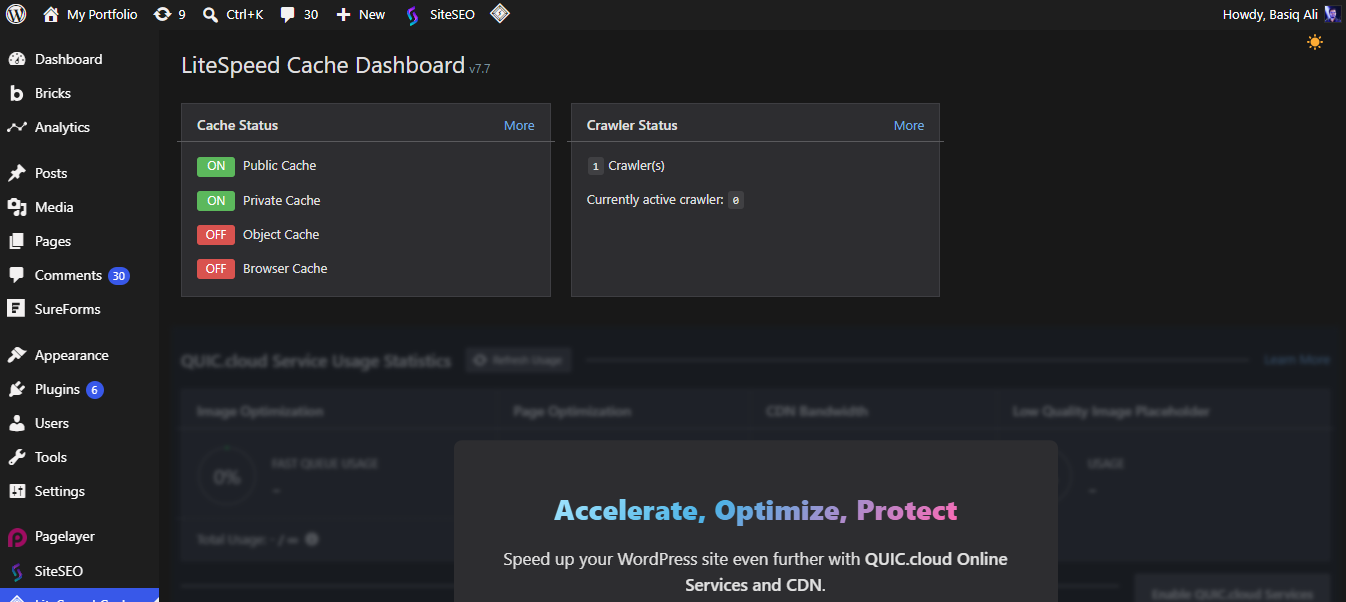This screenshot has height=602, width=1346.
Task: Click New in the admin bar
Action: [372, 14]
